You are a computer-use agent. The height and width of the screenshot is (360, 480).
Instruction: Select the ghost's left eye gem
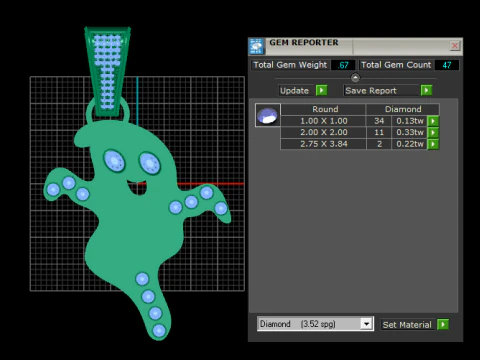pos(114,161)
